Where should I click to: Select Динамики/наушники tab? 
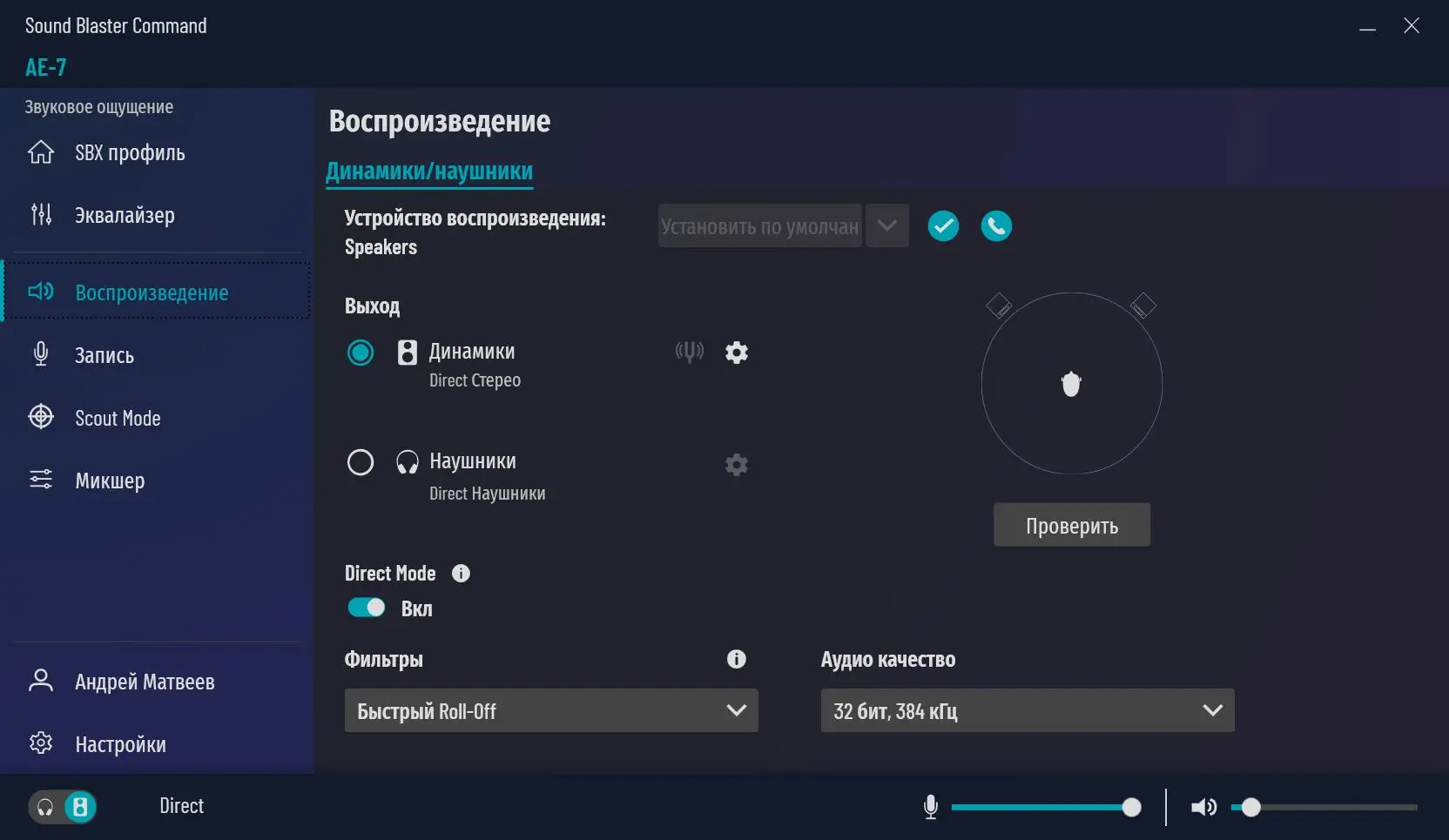click(x=429, y=171)
